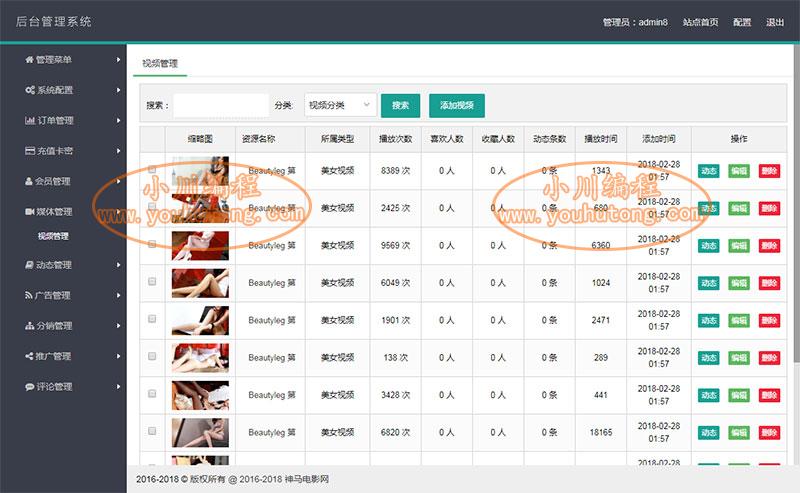Open the thumbnail in the 3428 次 row

coord(200,395)
